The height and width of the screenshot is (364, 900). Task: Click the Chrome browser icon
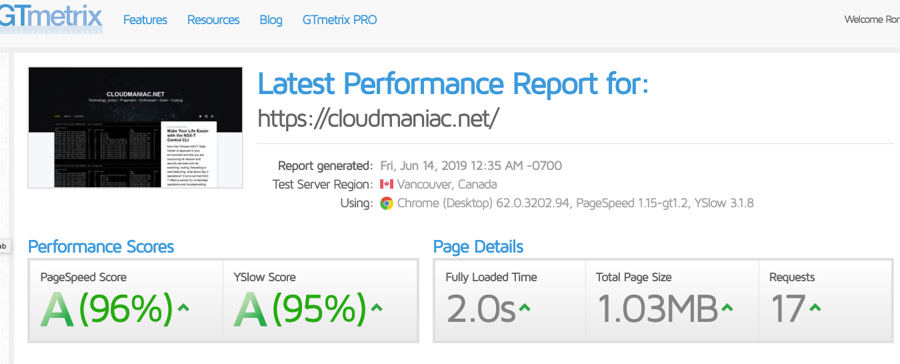point(386,203)
